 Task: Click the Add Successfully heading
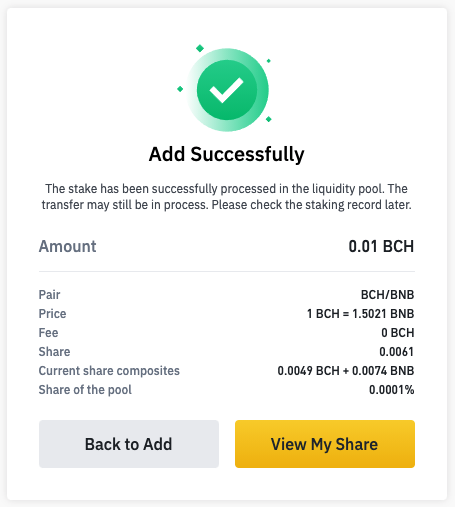coord(227,154)
